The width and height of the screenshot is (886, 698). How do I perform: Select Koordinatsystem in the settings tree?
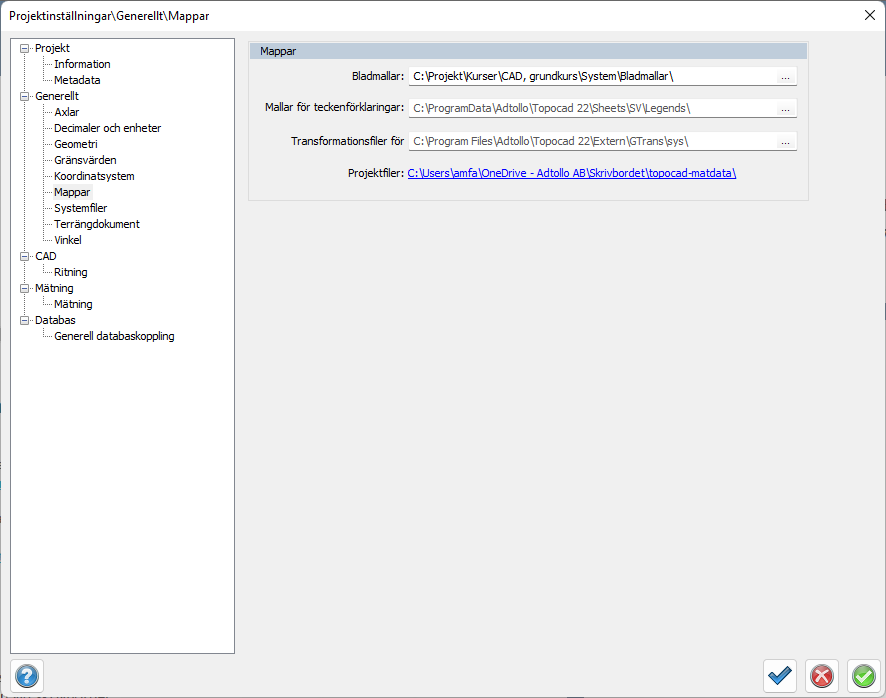pos(94,176)
